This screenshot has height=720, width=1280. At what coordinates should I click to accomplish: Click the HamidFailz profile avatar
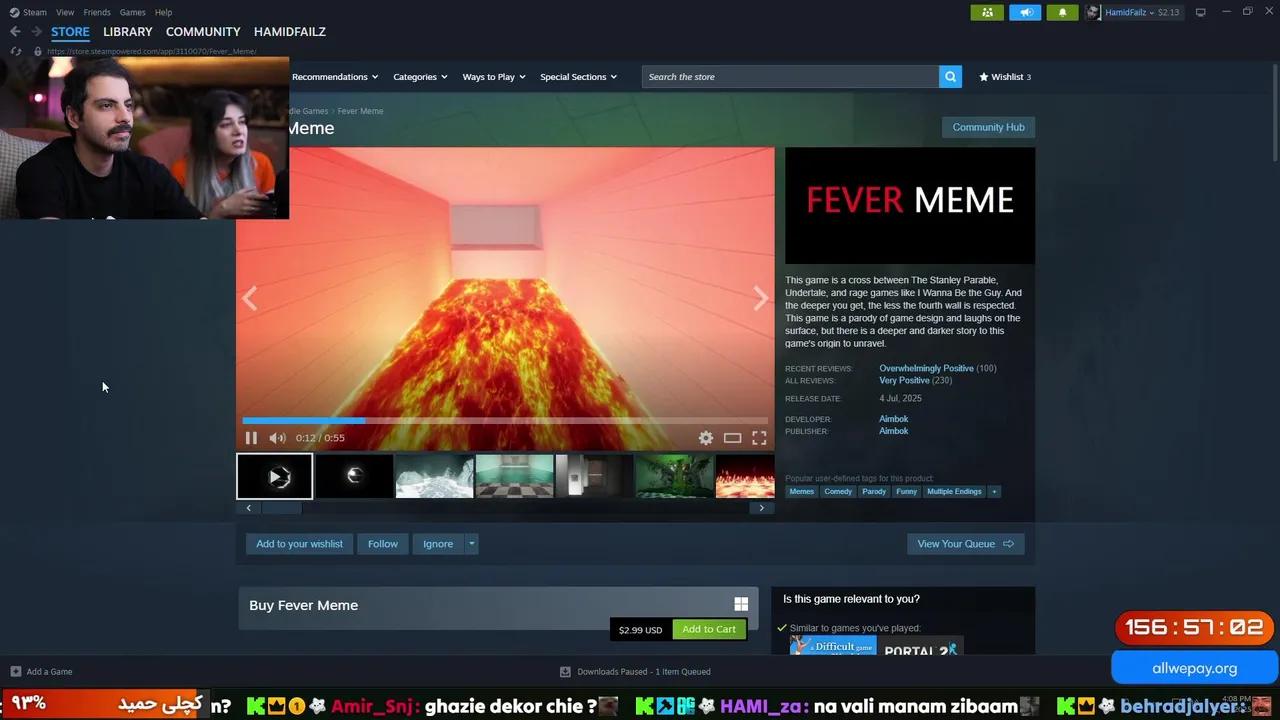click(1093, 12)
